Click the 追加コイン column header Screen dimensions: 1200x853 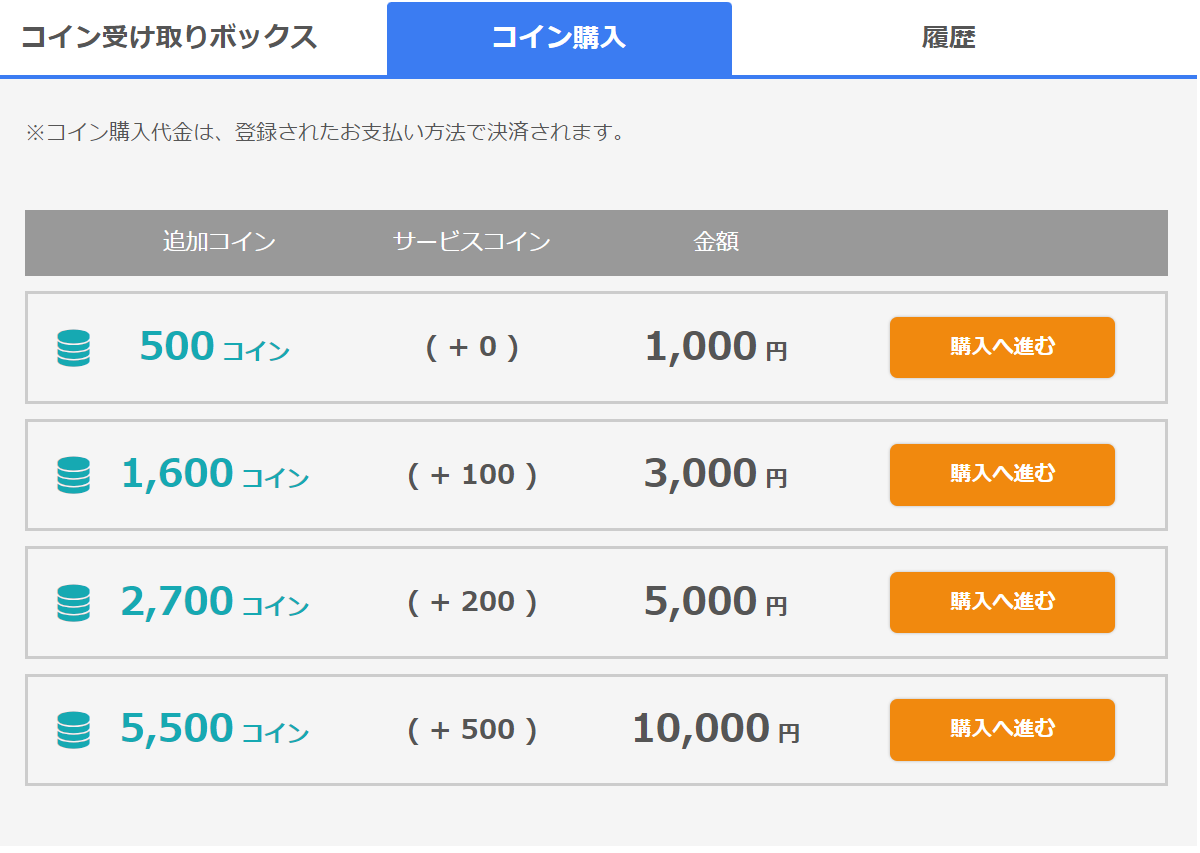click(219, 242)
